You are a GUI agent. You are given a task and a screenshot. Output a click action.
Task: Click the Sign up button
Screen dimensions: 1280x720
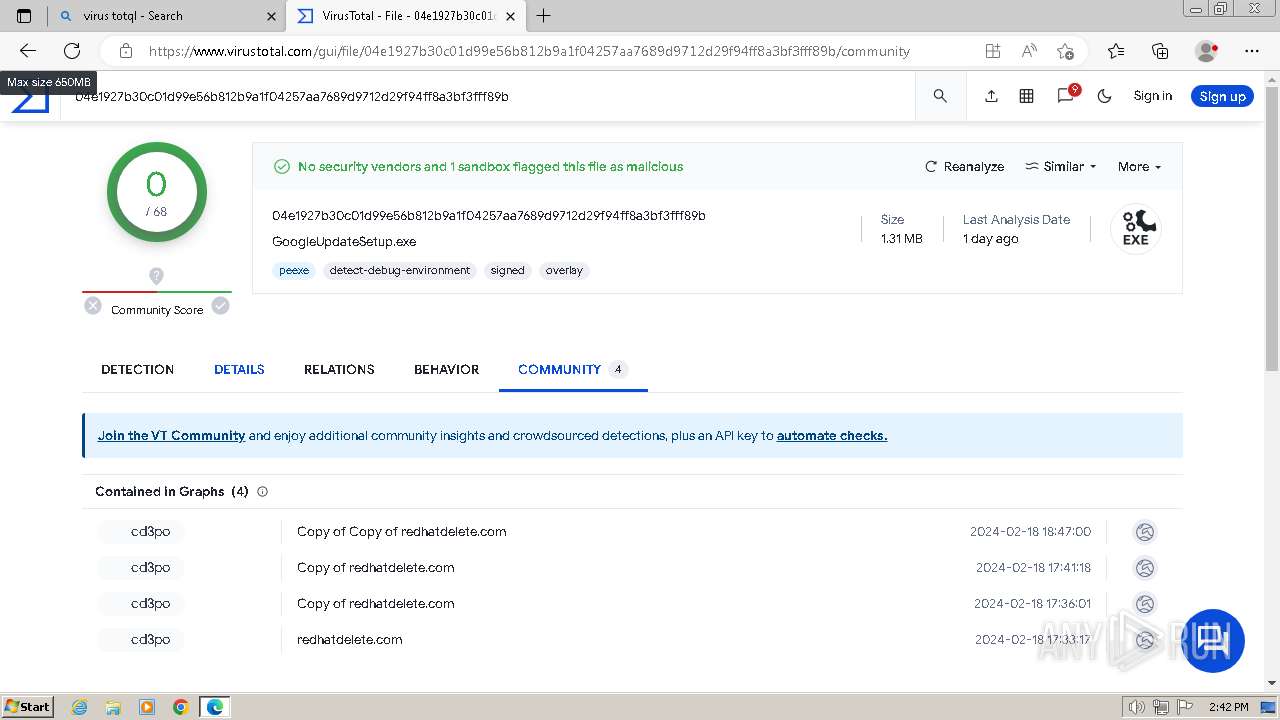click(x=1222, y=96)
